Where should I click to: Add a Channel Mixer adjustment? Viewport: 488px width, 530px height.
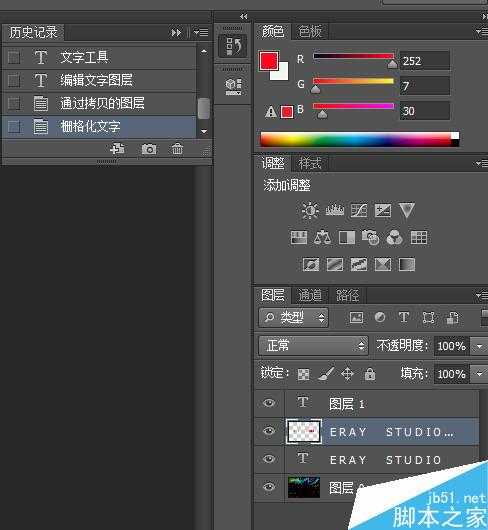394,237
